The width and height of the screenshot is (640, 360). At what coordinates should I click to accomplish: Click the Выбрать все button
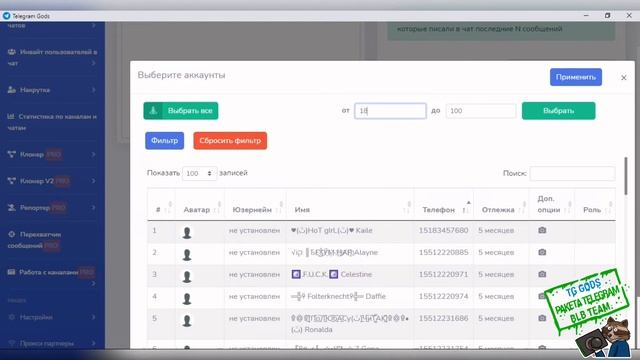click(x=181, y=111)
